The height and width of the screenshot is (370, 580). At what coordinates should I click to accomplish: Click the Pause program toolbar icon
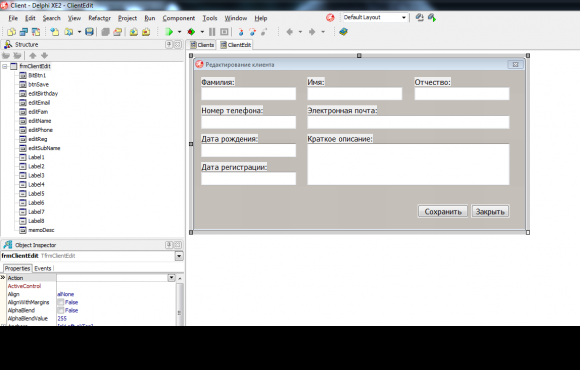212,32
